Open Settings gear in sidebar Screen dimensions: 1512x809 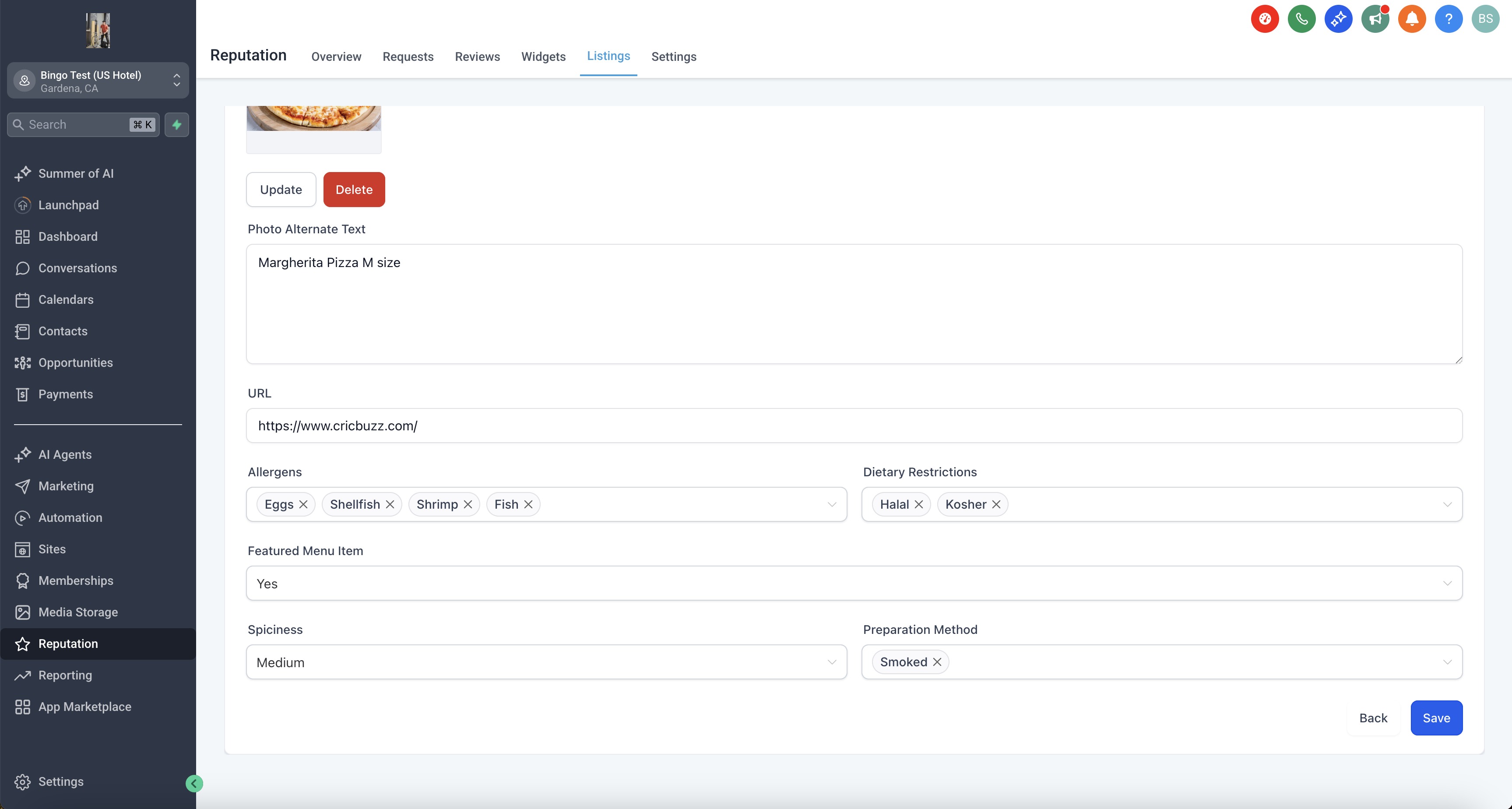[x=60, y=781]
